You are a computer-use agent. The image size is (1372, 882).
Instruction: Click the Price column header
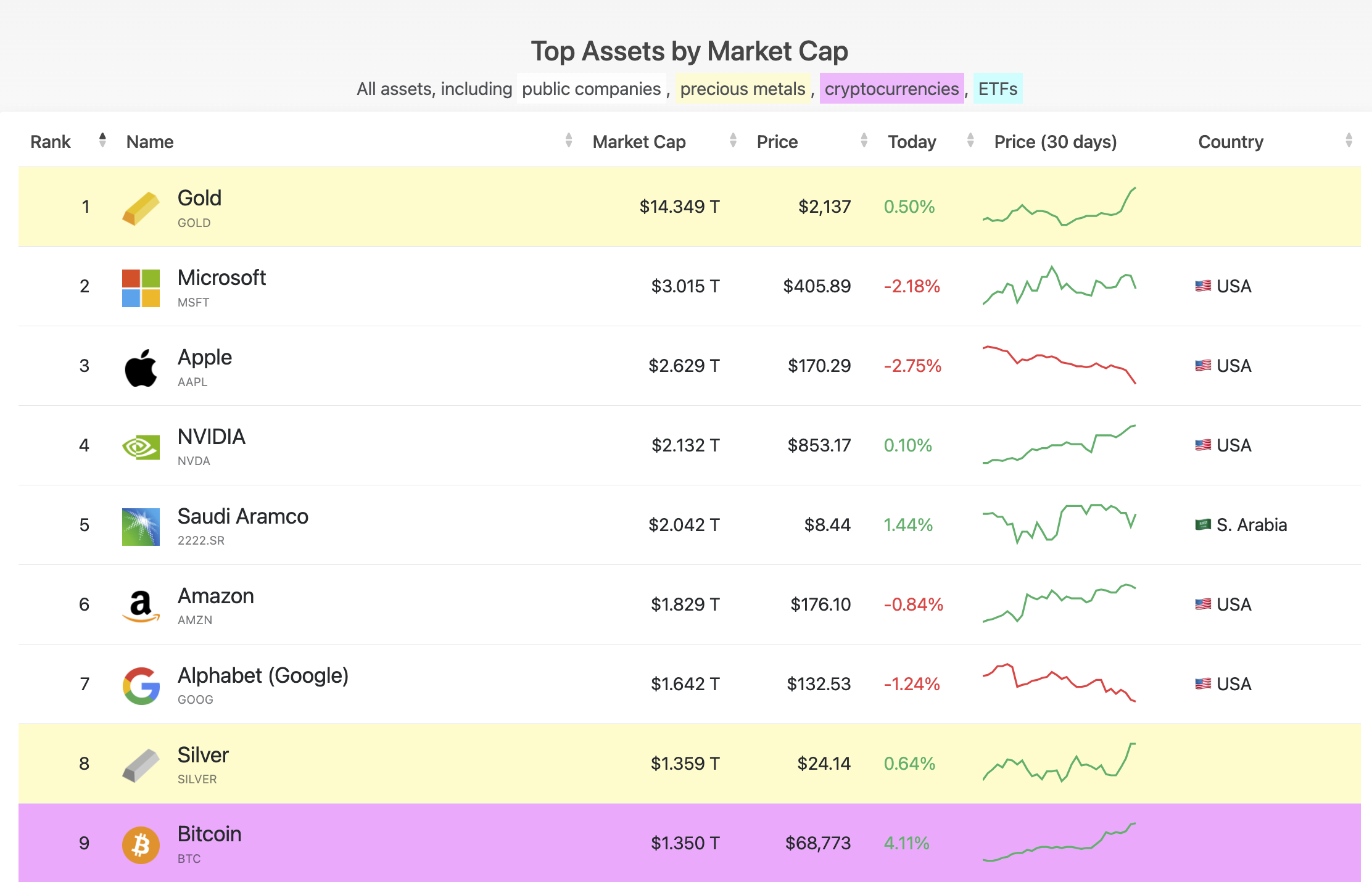pyautogui.click(x=777, y=142)
